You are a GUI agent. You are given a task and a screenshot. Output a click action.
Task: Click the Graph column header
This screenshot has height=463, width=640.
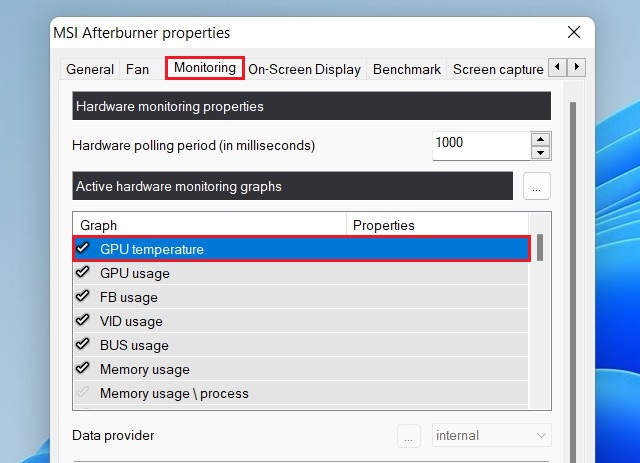(x=210, y=225)
